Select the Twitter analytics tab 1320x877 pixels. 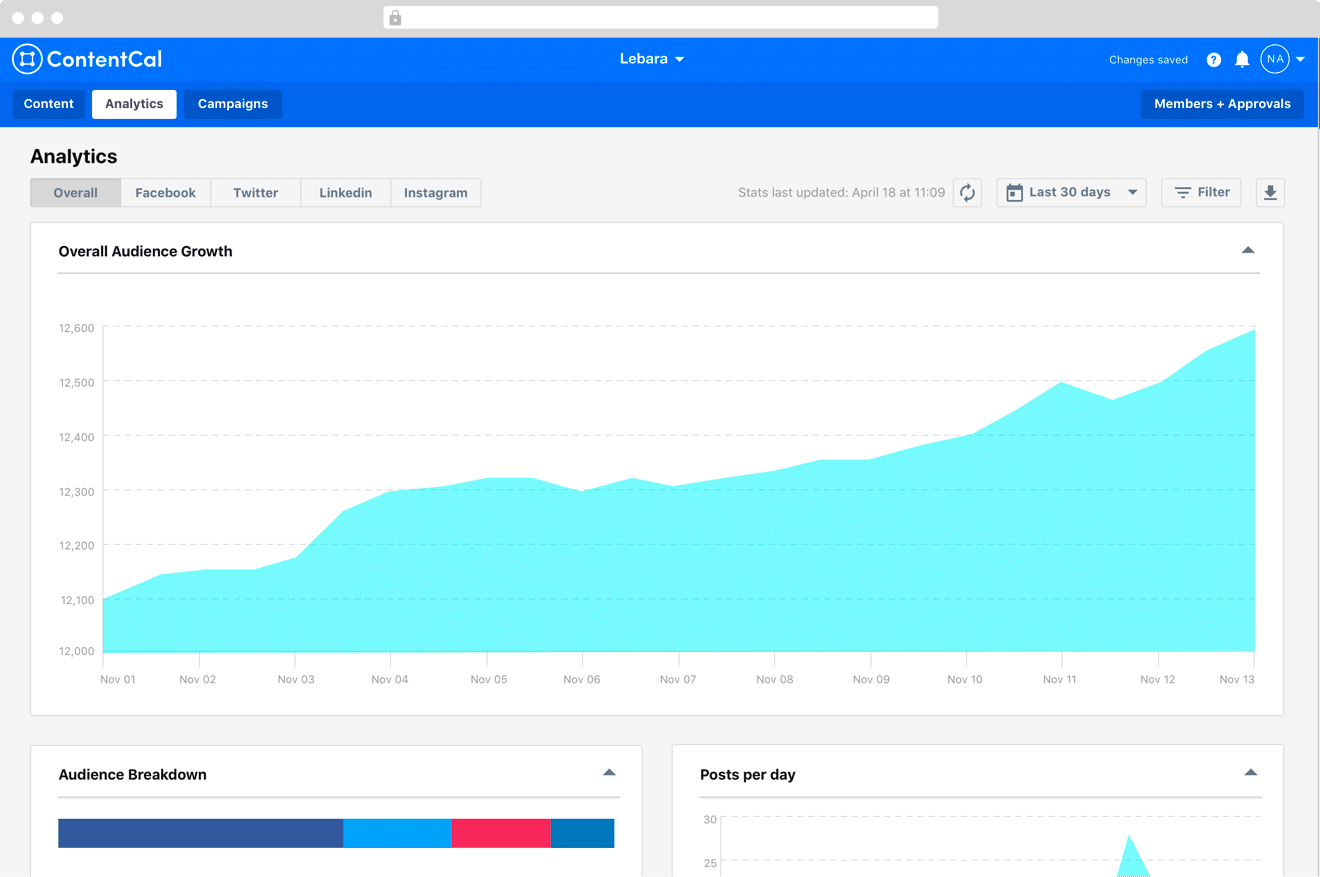click(255, 193)
